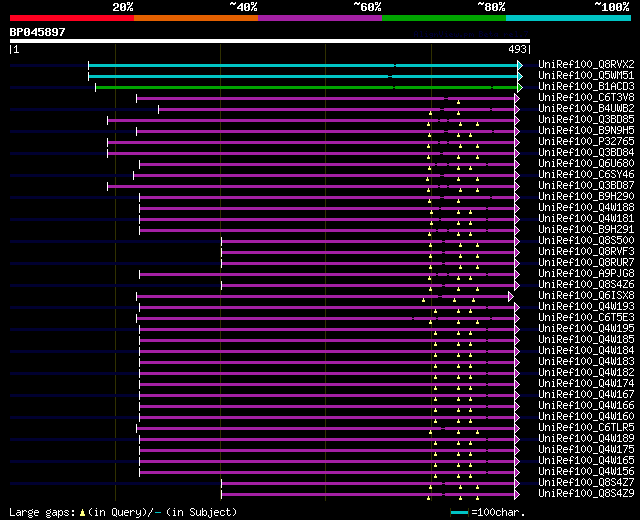
Task: Click the arrowhead ending the Q6ISX8 alignment
Action: click(x=511, y=296)
